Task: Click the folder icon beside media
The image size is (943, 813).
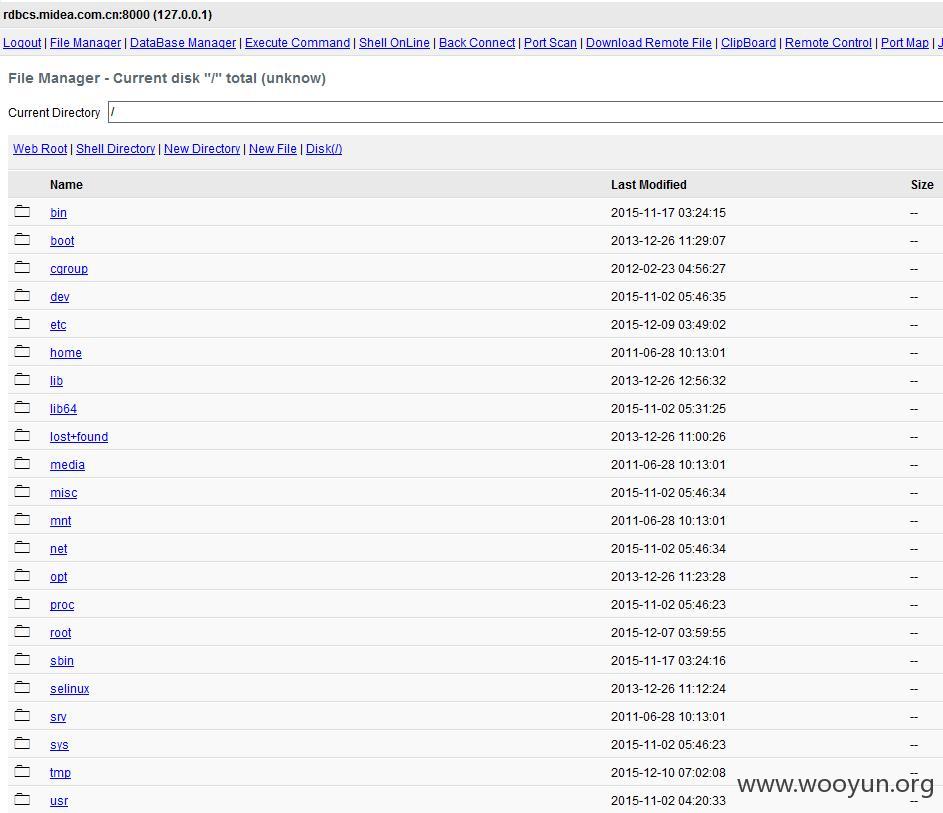Action: pos(22,463)
